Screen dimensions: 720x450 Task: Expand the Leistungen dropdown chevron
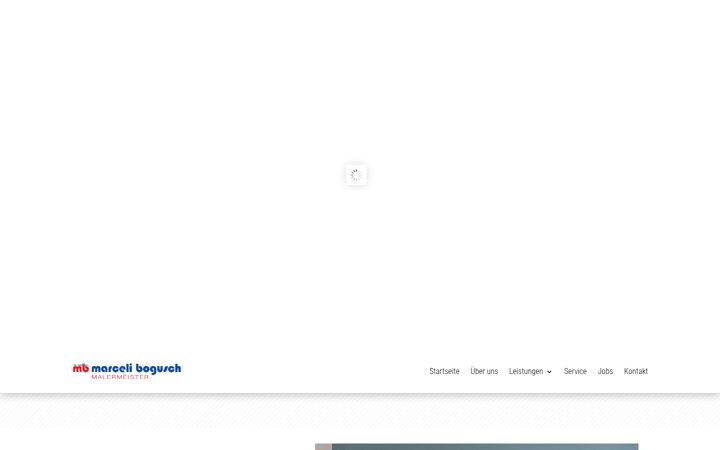[x=549, y=372]
